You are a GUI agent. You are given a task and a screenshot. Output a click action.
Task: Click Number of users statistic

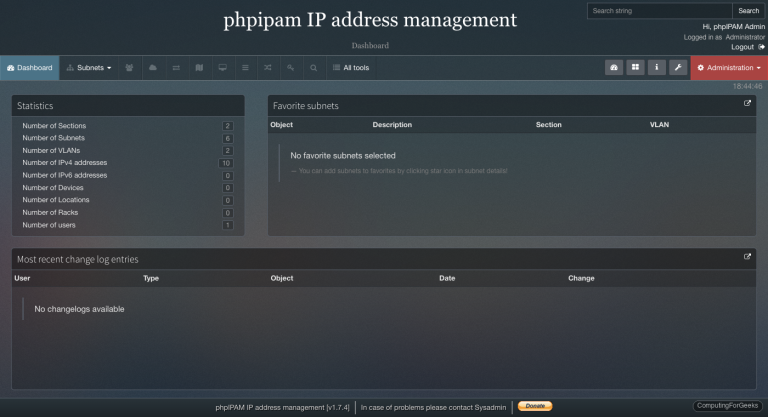point(49,225)
